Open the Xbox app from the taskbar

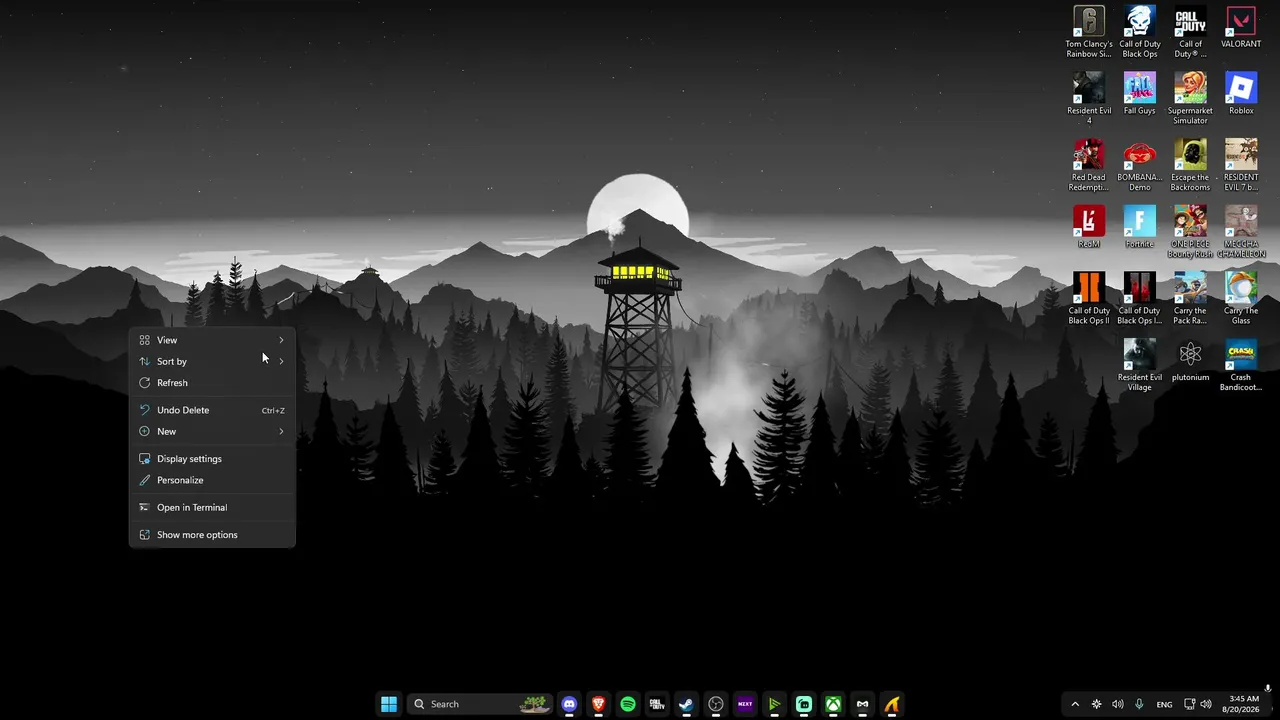pos(833,704)
